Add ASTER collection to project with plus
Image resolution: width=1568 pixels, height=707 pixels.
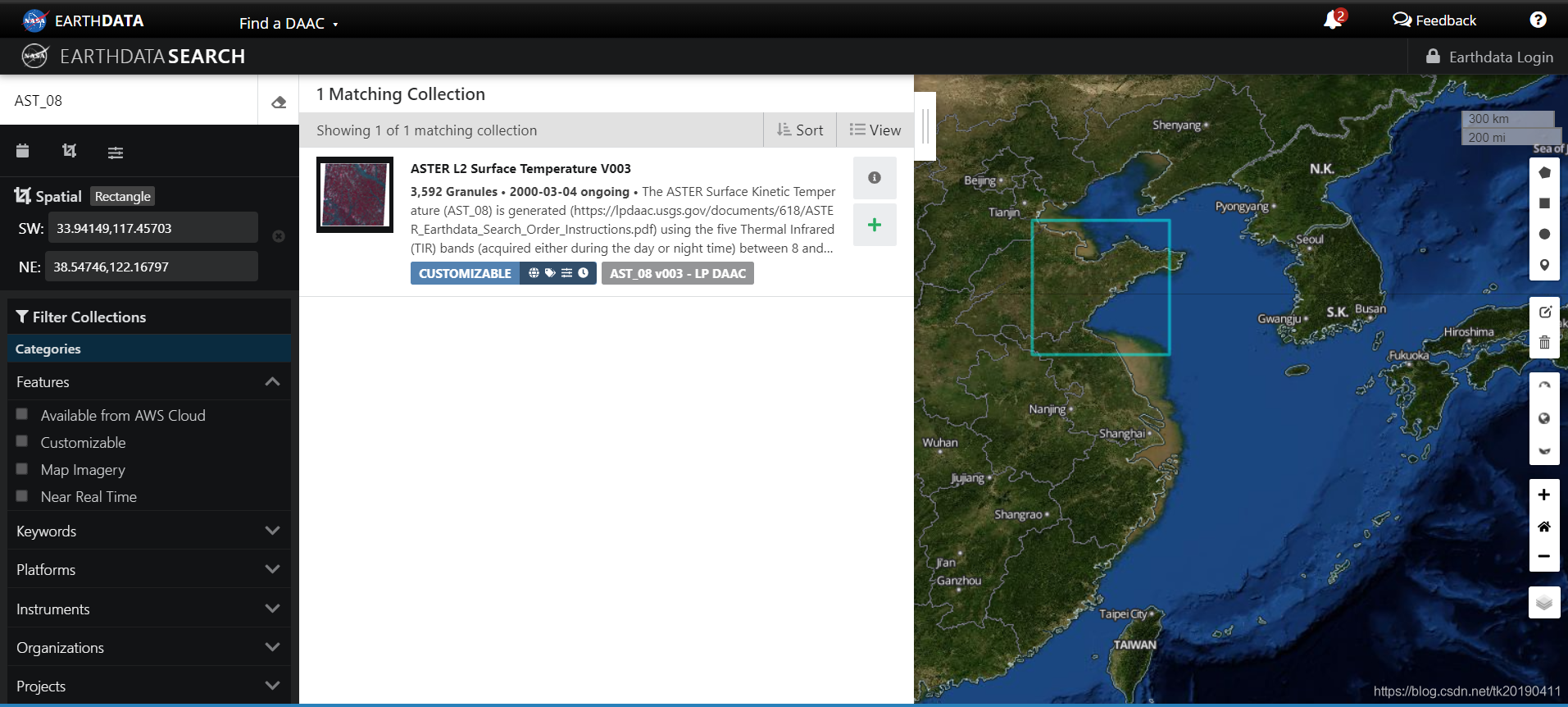click(875, 225)
